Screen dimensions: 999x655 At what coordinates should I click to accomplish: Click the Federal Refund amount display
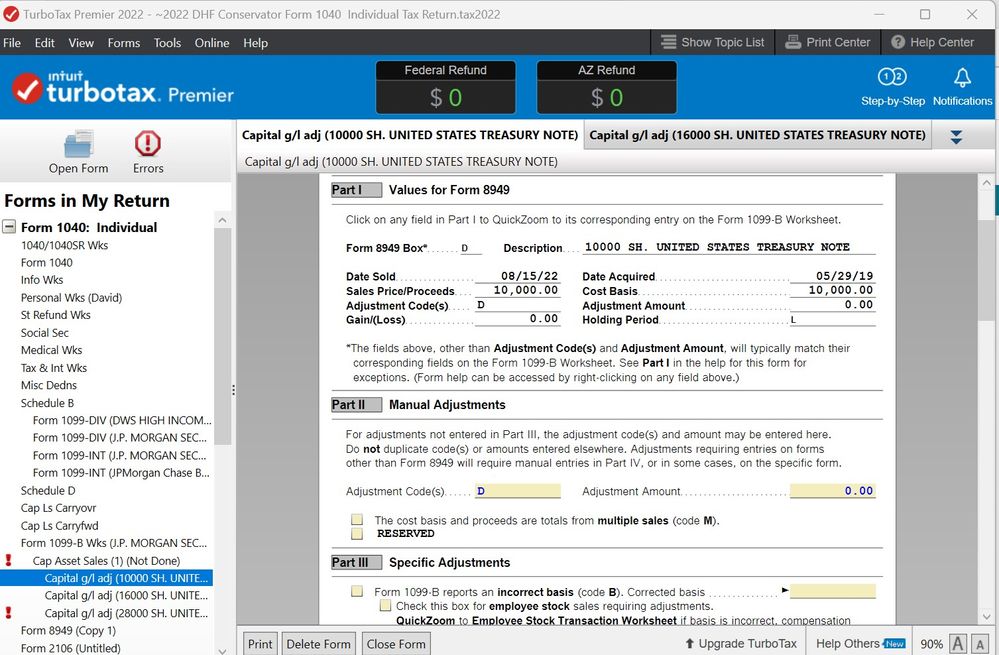[445, 97]
